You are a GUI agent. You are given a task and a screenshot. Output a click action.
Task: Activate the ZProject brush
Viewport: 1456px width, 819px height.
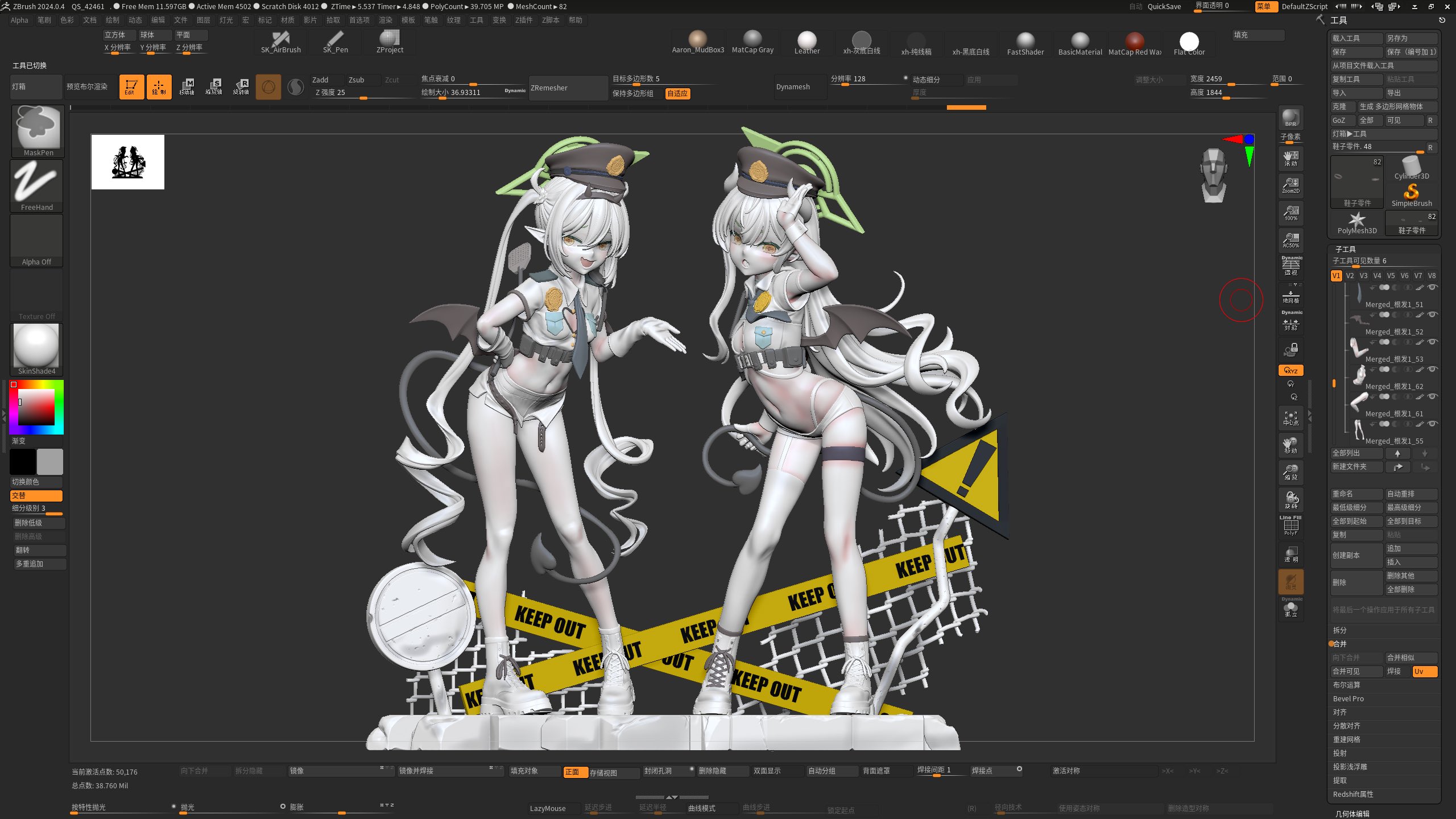pyautogui.click(x=390, y=42)
